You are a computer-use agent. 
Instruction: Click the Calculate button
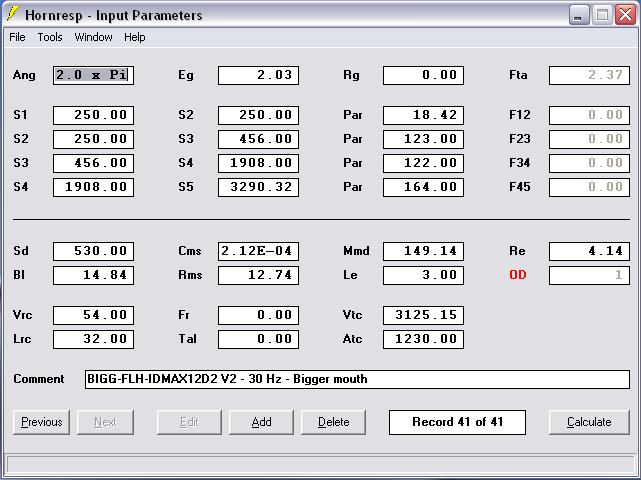coord(589,422)
